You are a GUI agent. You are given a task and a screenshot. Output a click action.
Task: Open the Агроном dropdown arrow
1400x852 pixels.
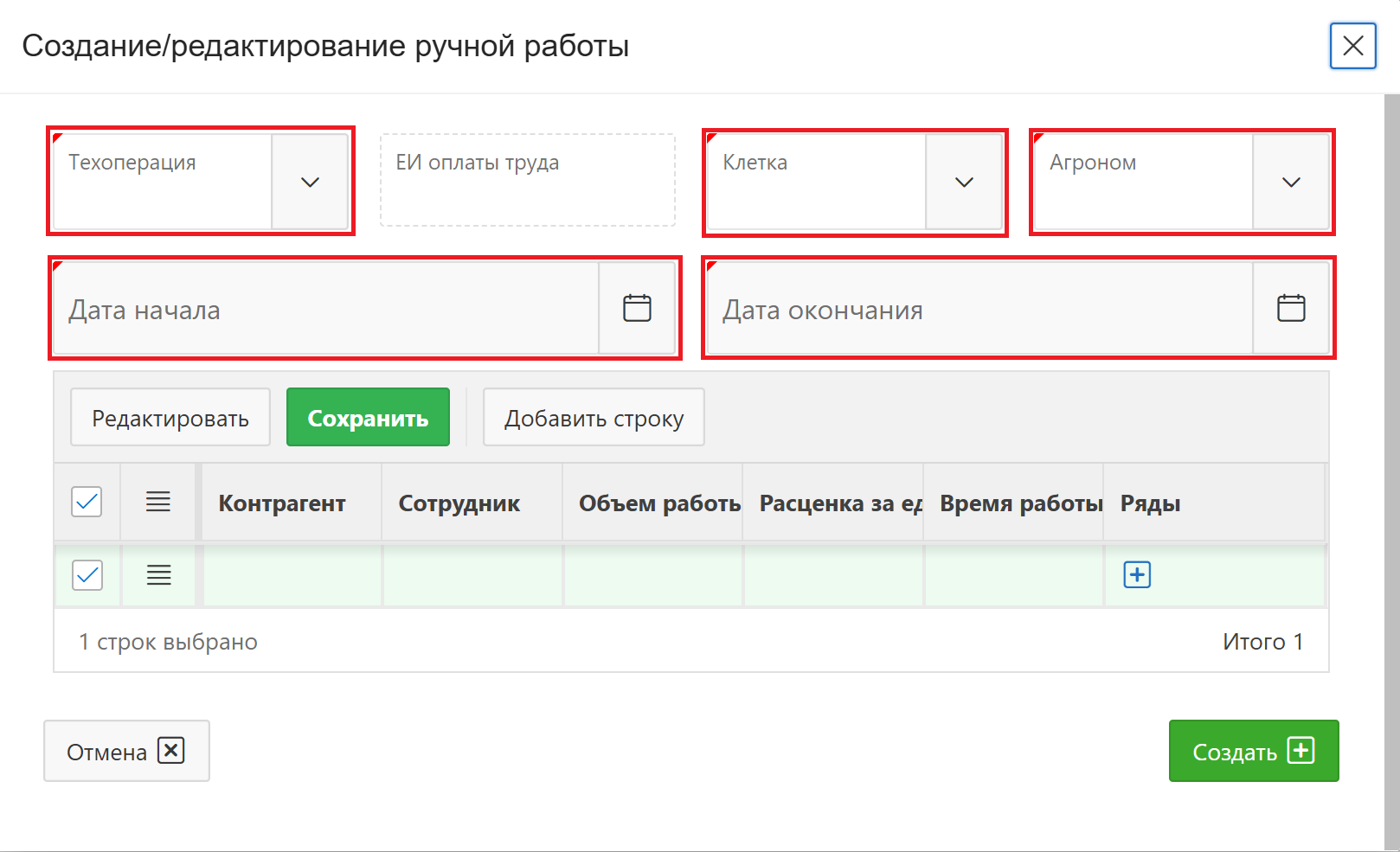pyautogui.click(x=1290, y=182)
